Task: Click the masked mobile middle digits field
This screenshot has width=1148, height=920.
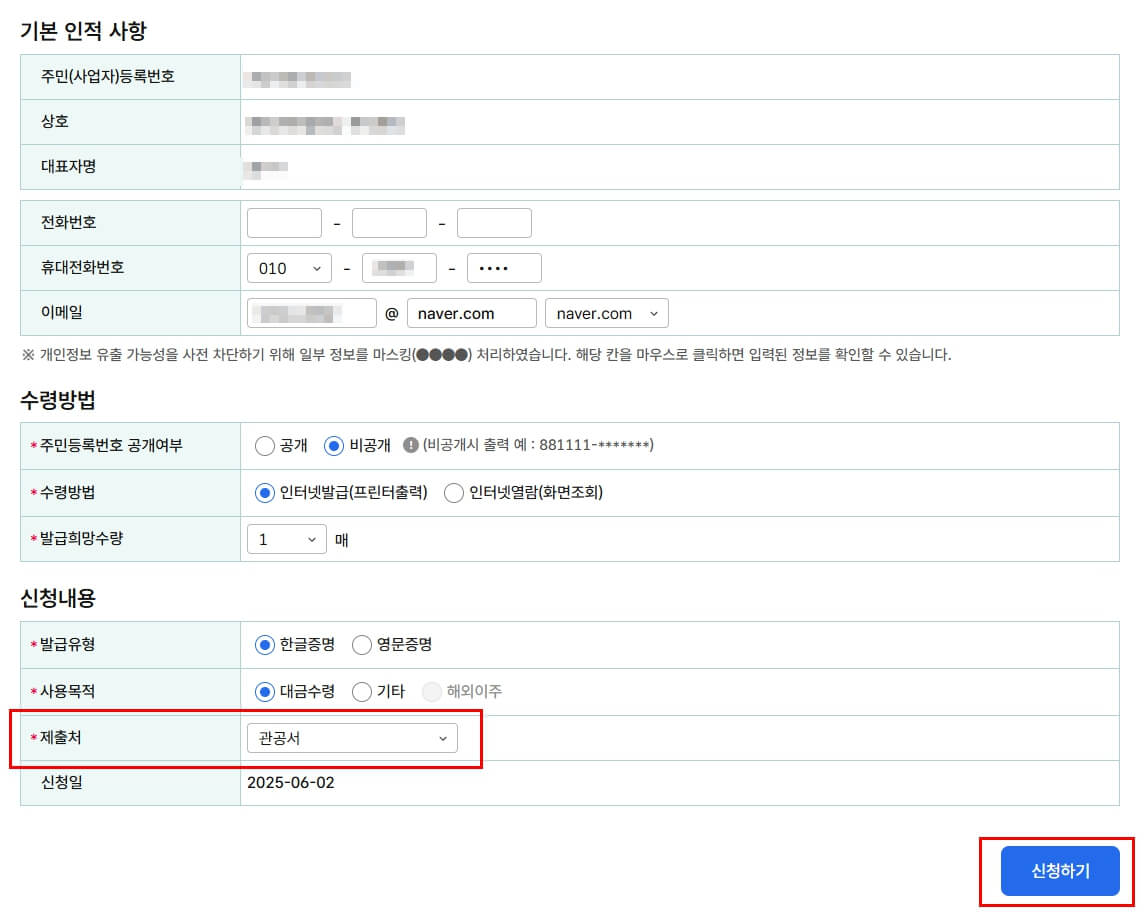Action: 399,267
